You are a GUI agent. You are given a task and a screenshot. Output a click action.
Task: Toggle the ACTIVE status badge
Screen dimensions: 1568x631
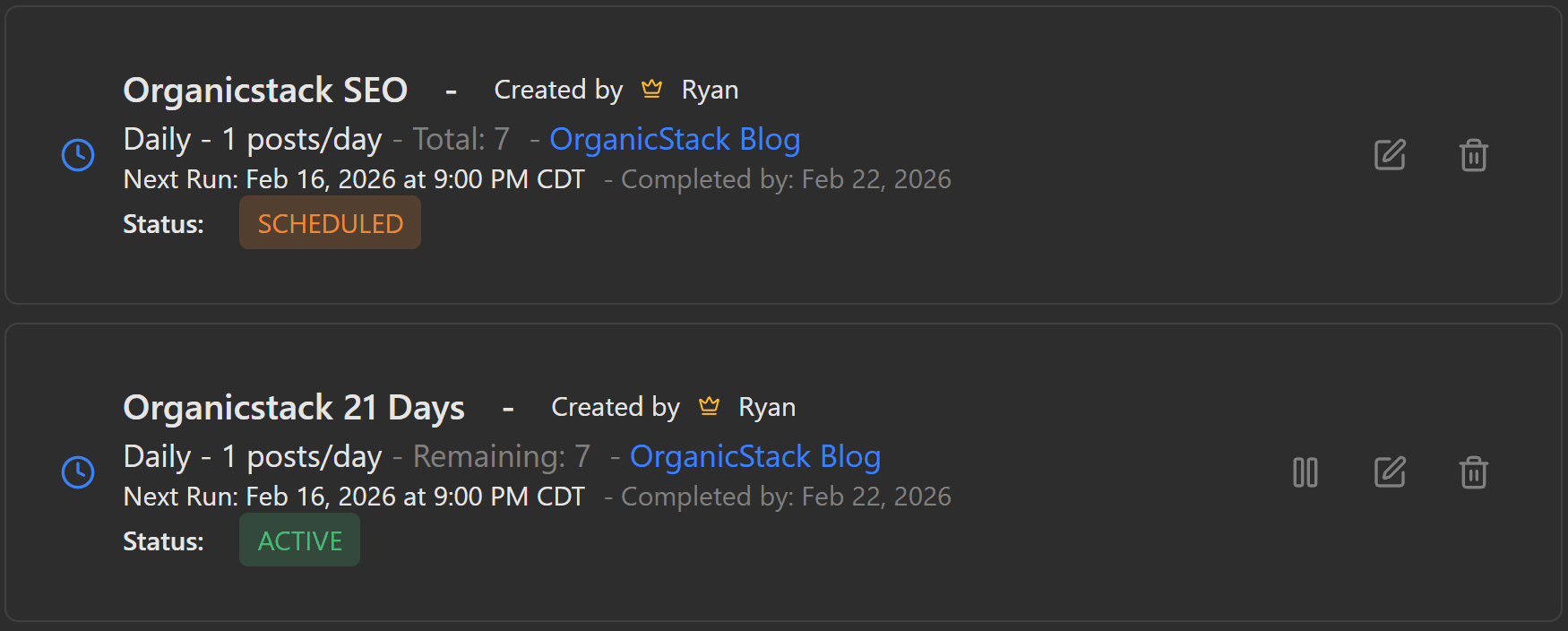pyautogui.click(x=299, y=540)
